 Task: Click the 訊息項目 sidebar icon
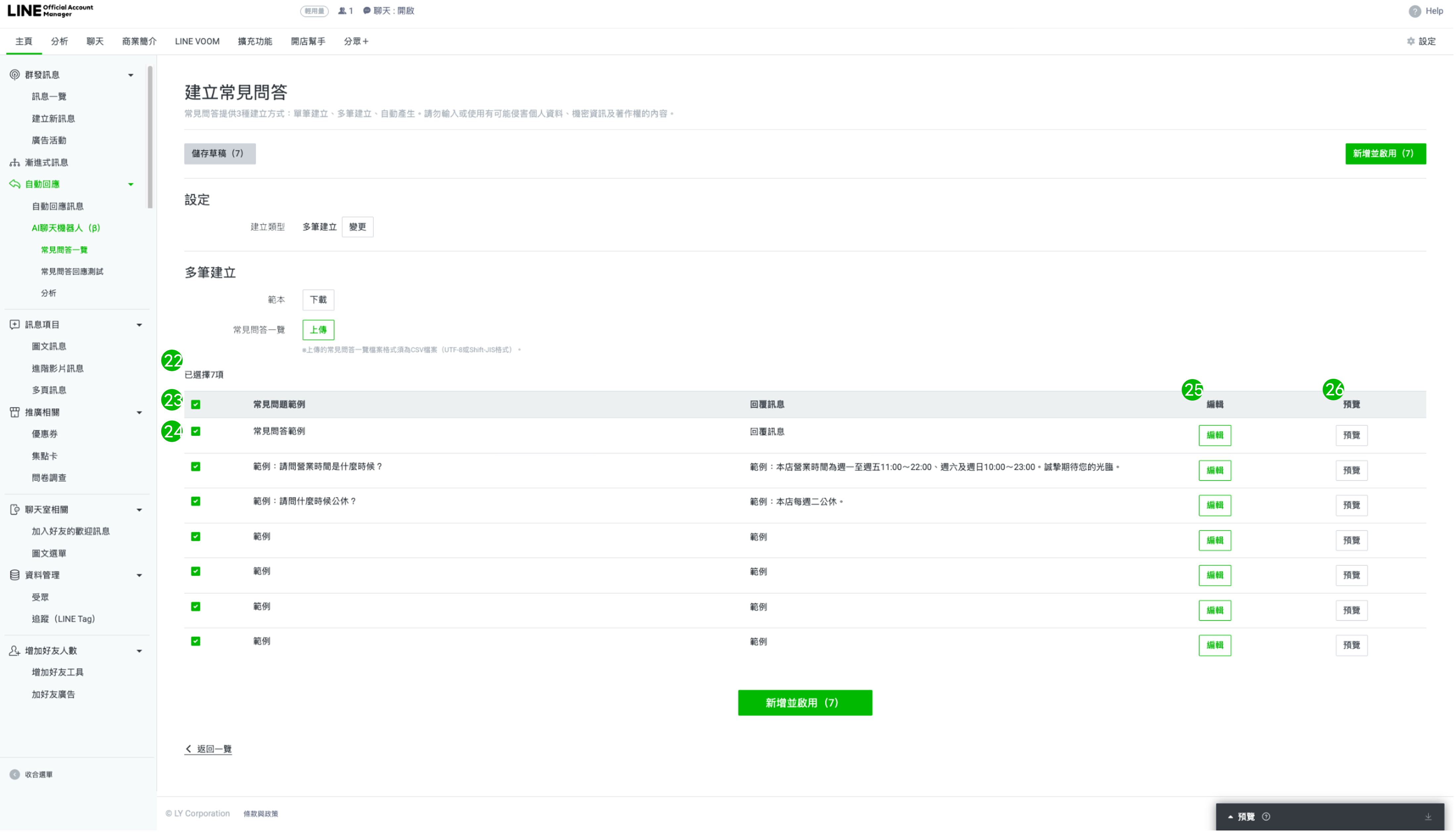15,325
